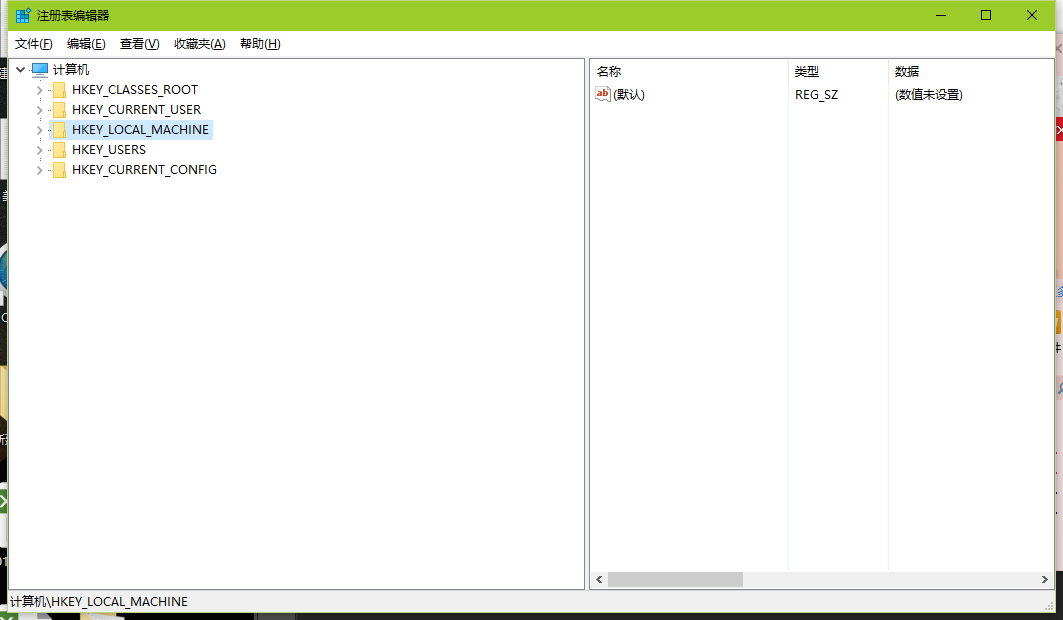Click the HKEY_CURRENT_CONFIG folder icon
Image resolution: width=1063 pixels, height=620 pixels.
[59, 169]
